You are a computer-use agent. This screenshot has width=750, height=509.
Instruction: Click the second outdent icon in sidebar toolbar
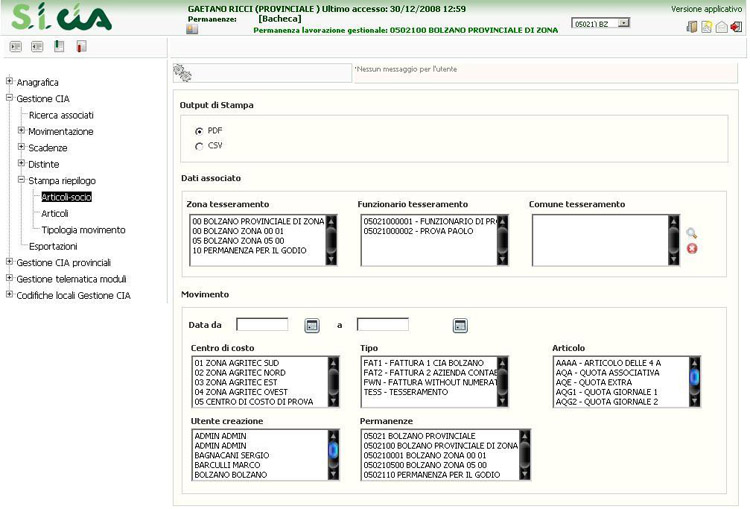point(37,46)
